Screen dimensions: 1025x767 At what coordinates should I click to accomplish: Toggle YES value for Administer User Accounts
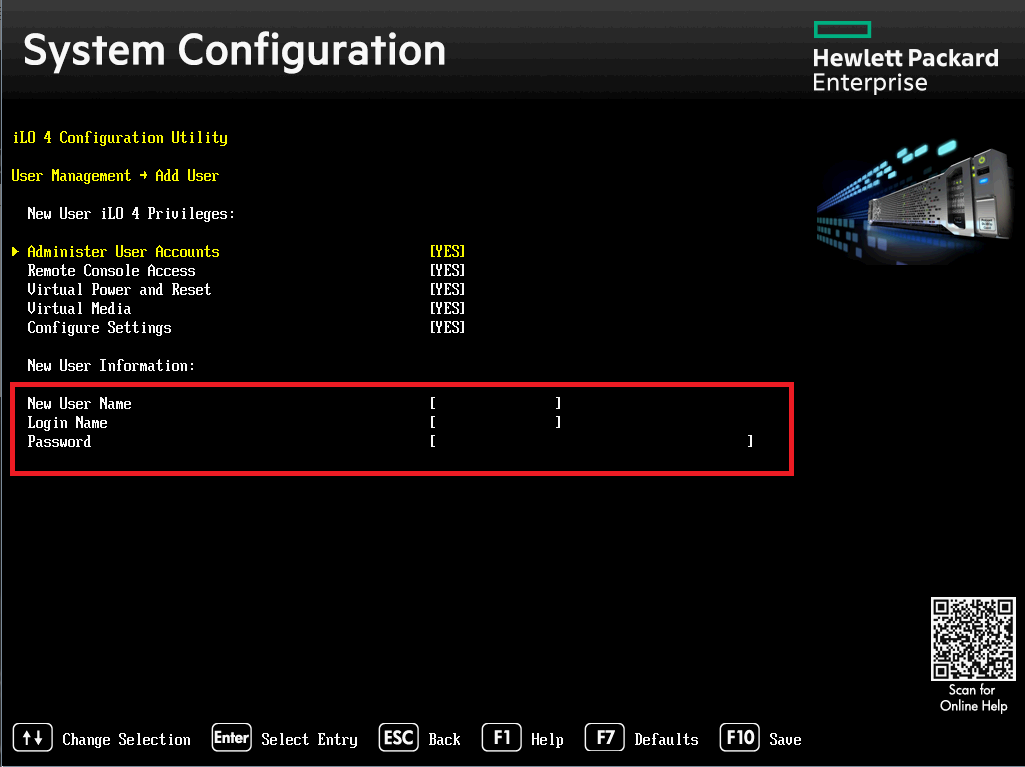click(447, 252)
